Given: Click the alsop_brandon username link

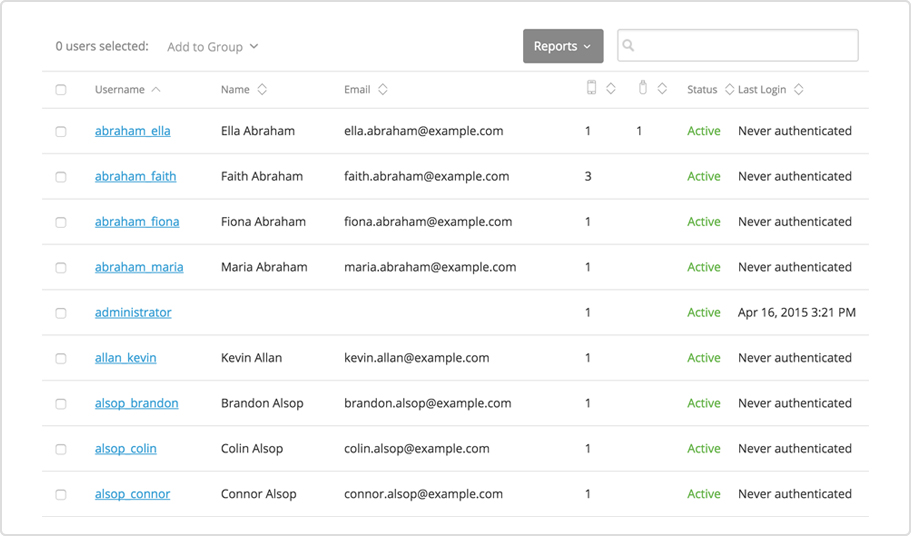Looking at the screenshot, I should 136,404.
